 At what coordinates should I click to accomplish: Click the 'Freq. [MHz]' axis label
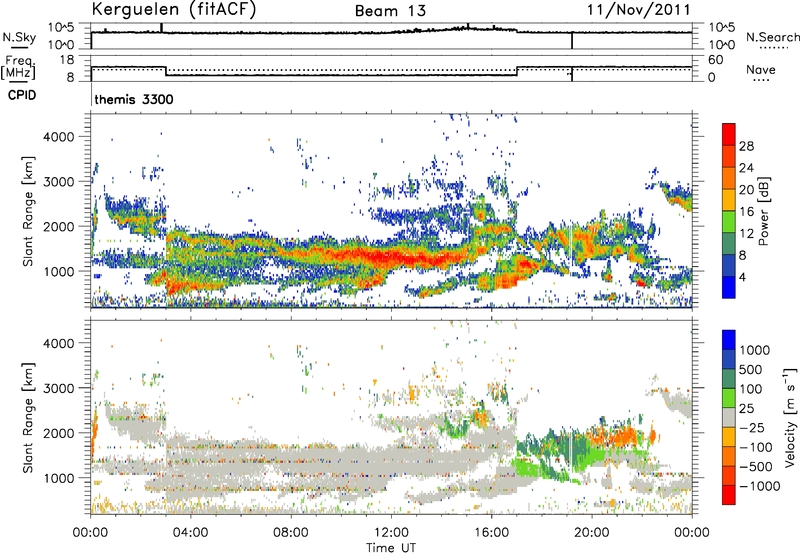pos(18,67)
